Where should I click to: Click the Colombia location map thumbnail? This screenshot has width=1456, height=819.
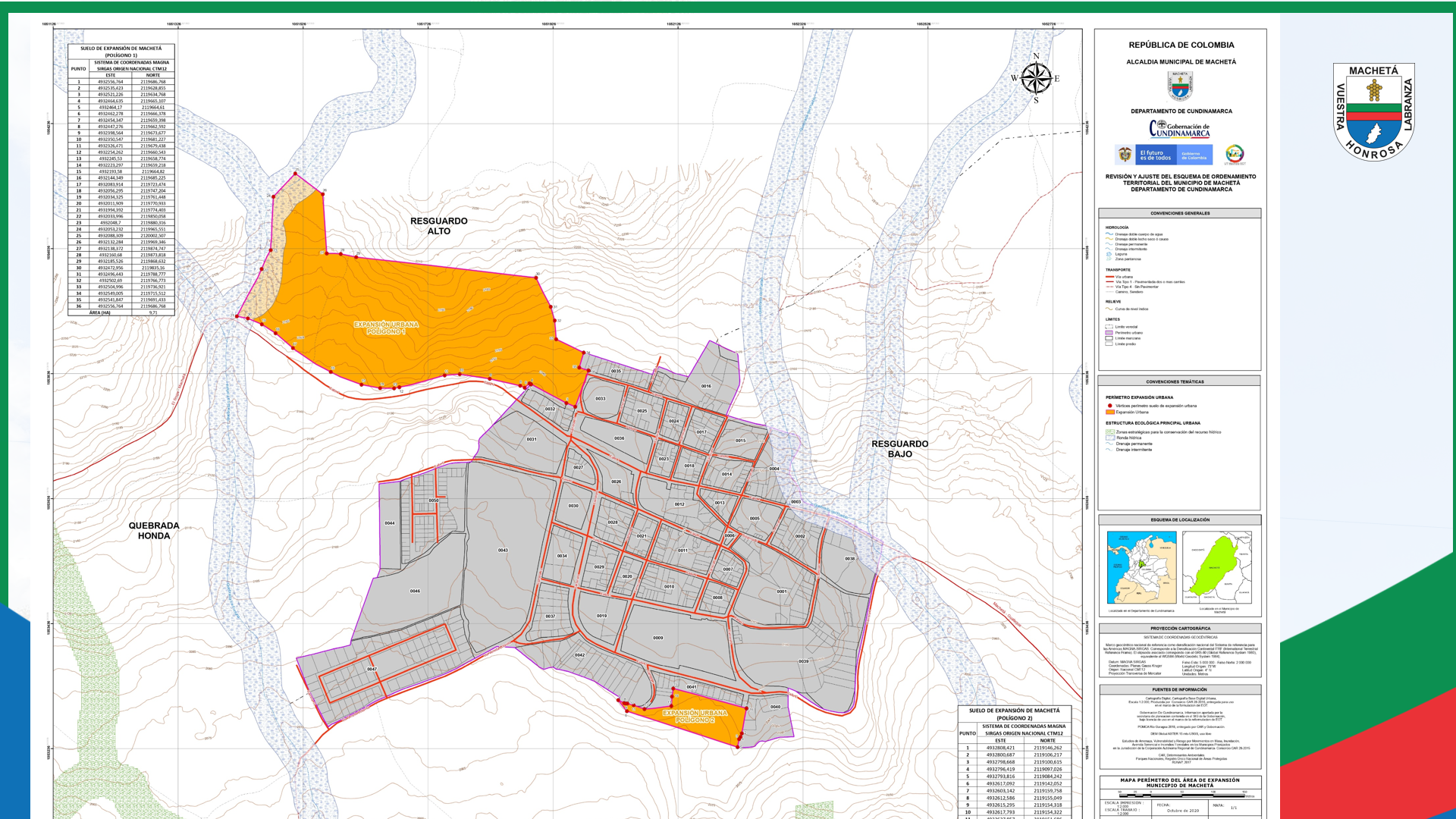coord(1141,567)
